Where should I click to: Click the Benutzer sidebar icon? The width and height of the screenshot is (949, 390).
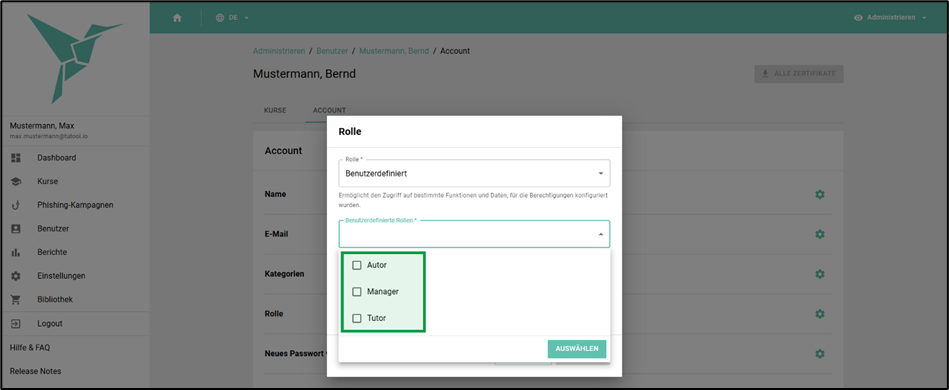click(x=16, y=229)
